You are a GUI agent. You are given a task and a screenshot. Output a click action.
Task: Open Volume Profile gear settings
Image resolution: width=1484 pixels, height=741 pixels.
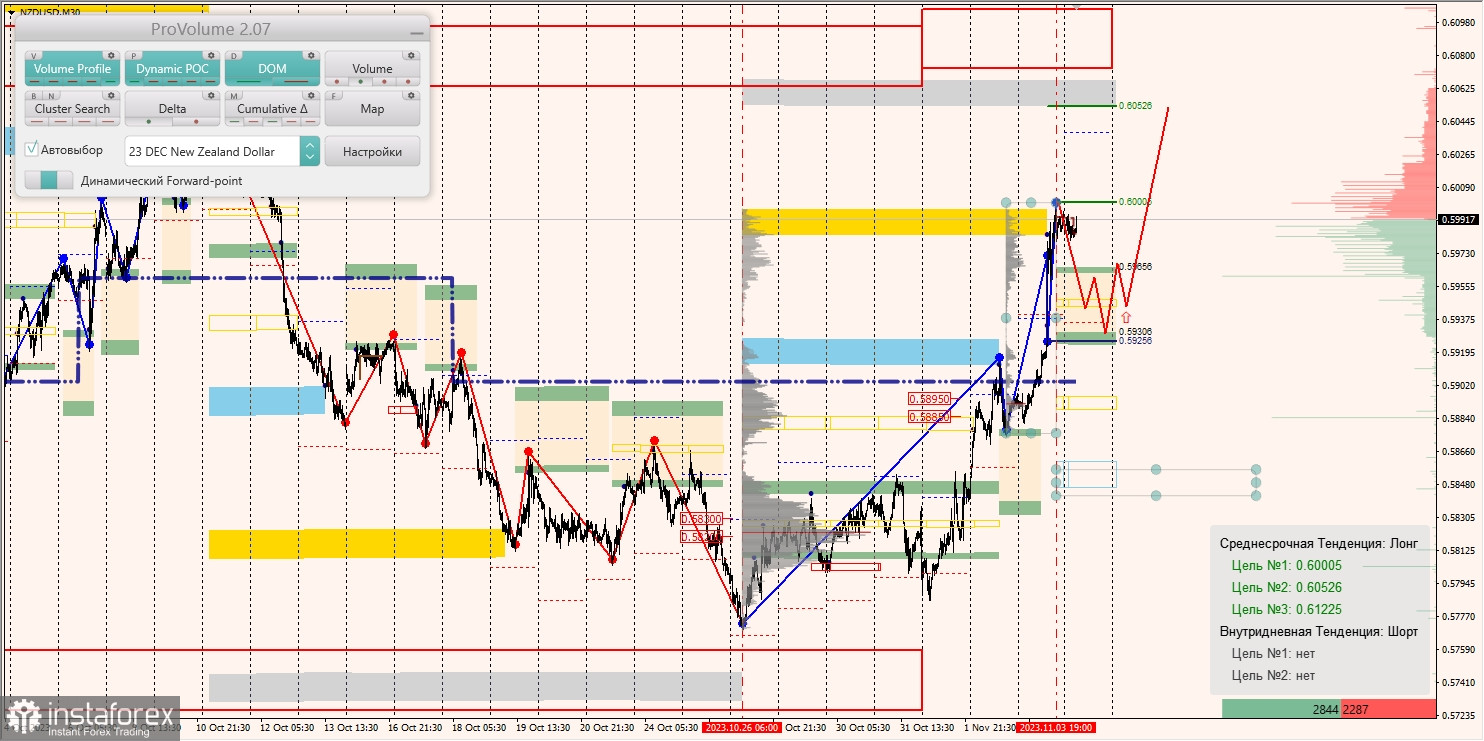click(110, 56)
